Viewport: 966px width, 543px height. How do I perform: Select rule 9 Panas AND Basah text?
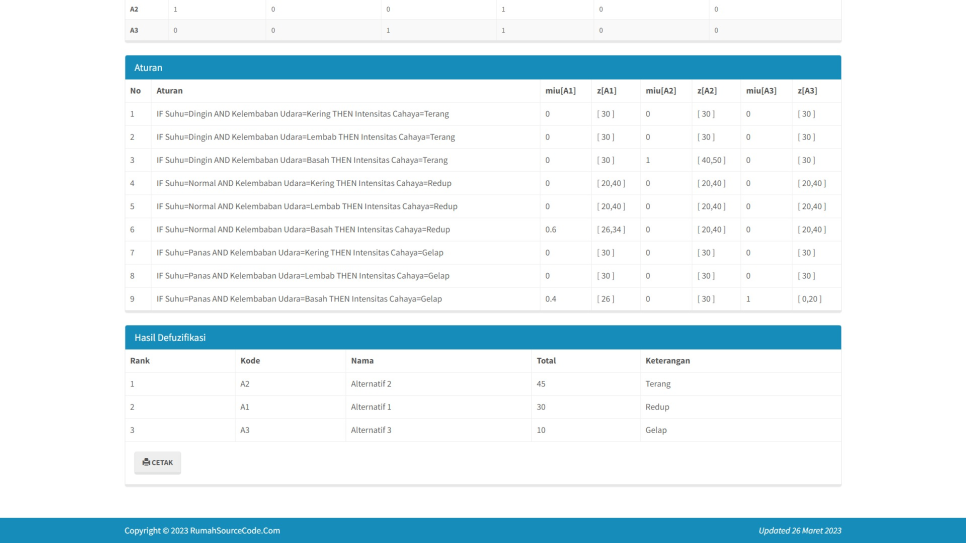click(299, 299)
